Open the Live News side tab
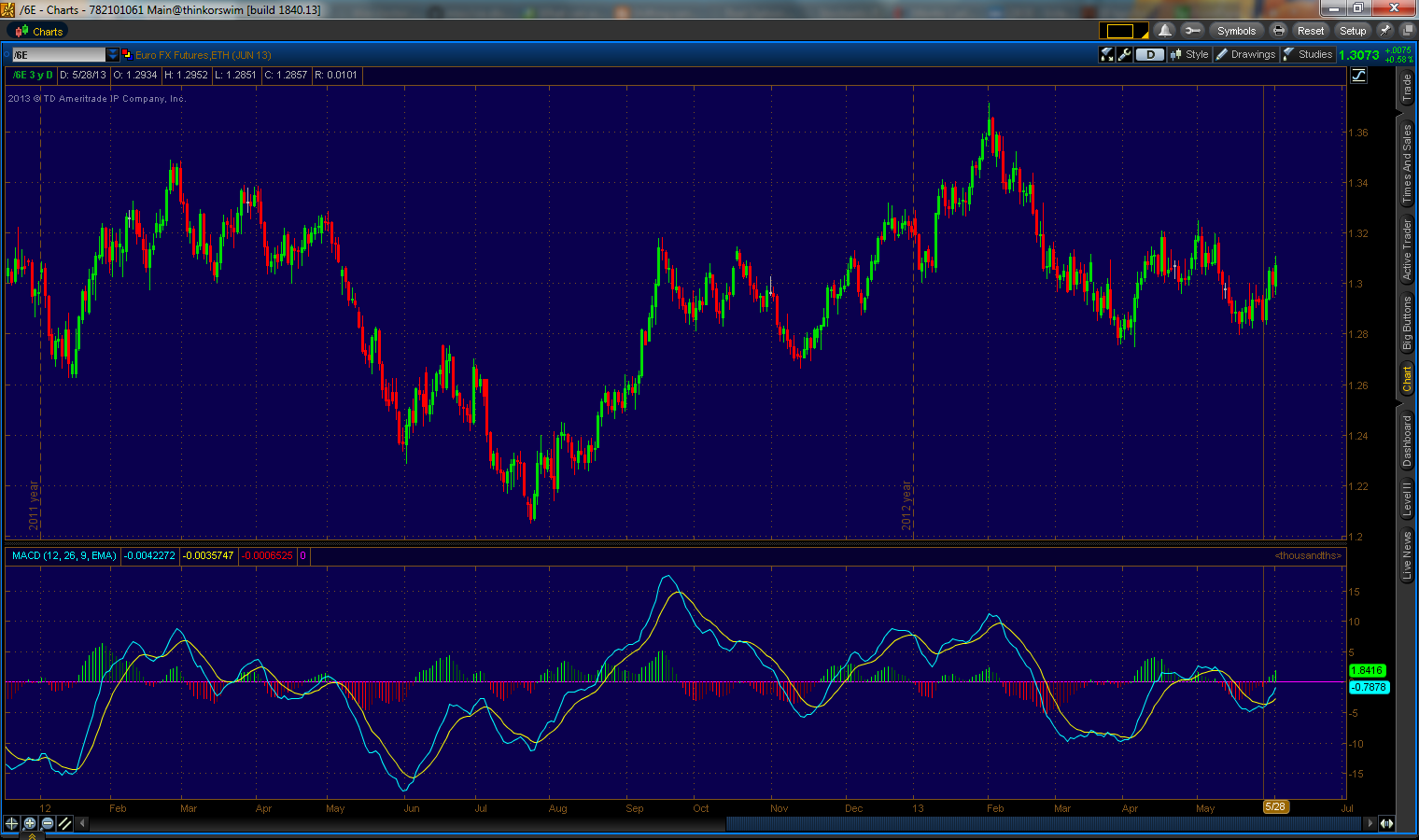 point(1407,556)
